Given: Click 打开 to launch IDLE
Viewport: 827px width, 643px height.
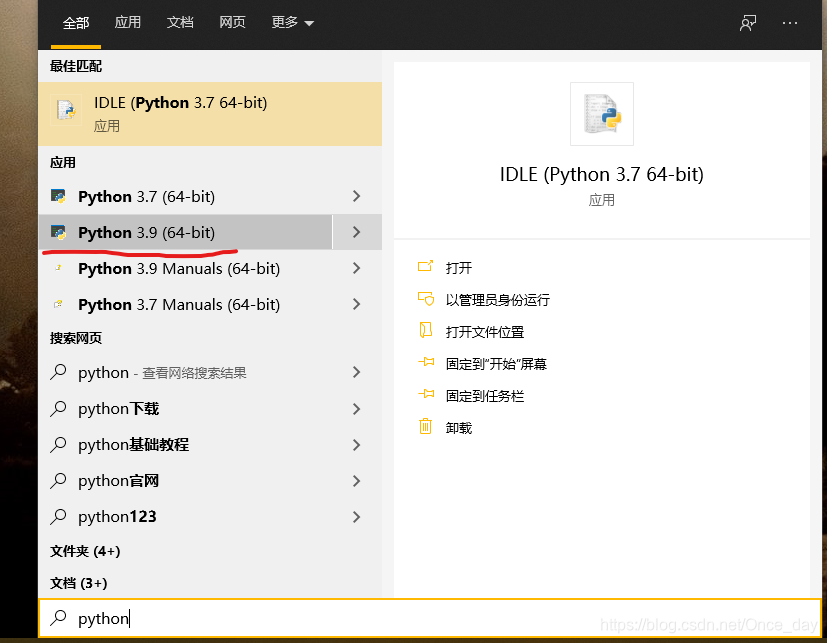Looking at the screenshot, I should coord(458,267).
